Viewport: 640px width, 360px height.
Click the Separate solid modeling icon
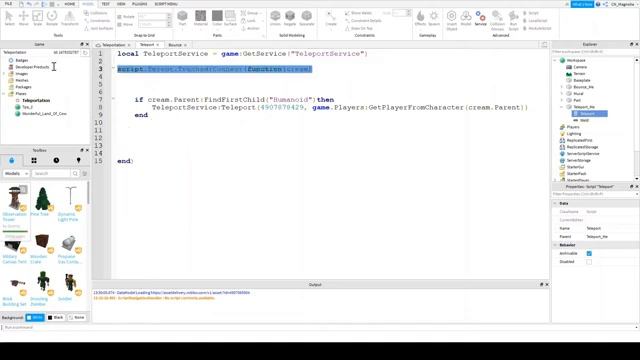click(307, 18)
